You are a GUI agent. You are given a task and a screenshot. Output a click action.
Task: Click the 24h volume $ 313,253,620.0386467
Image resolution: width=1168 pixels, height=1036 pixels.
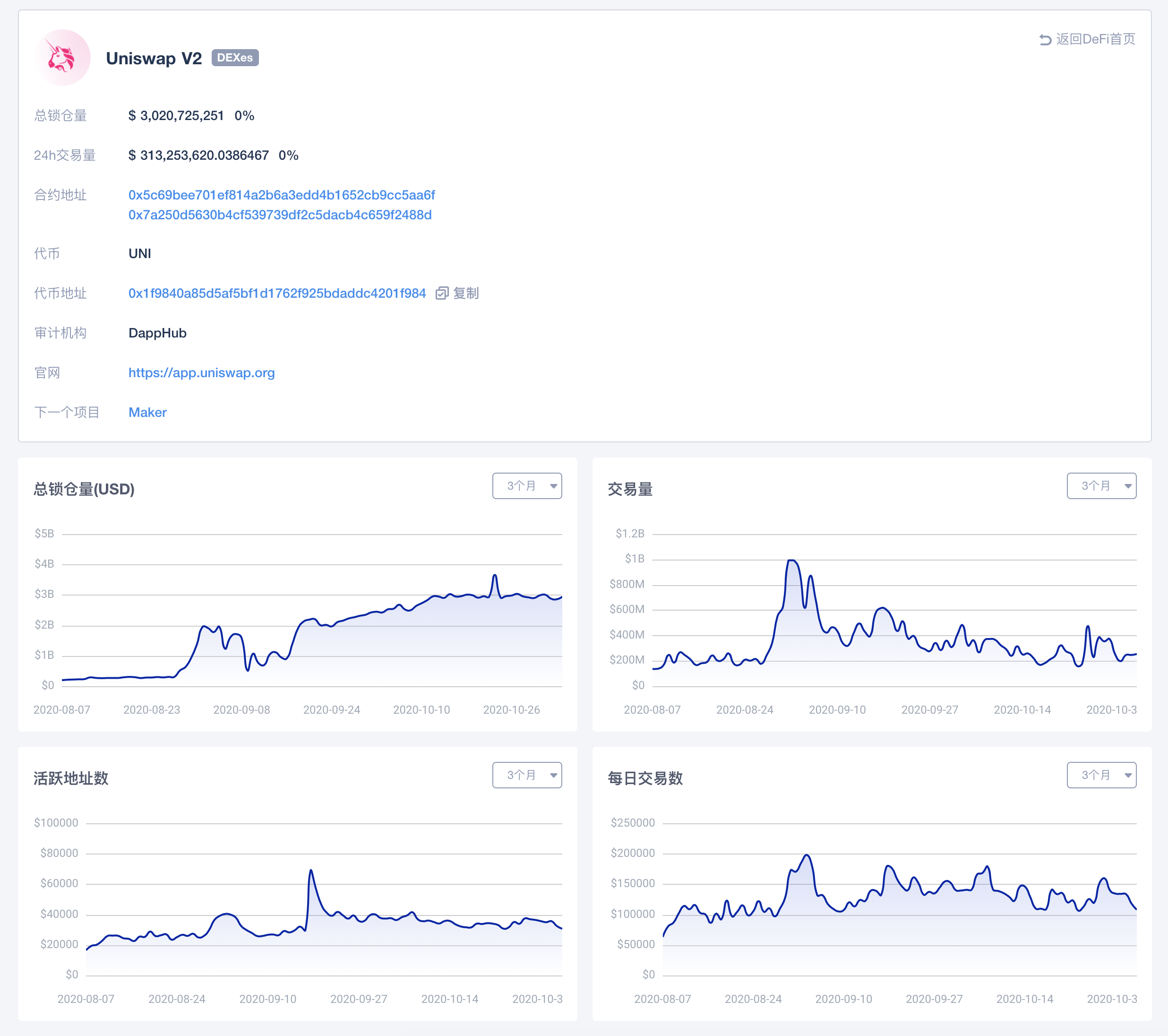[198, 155]
